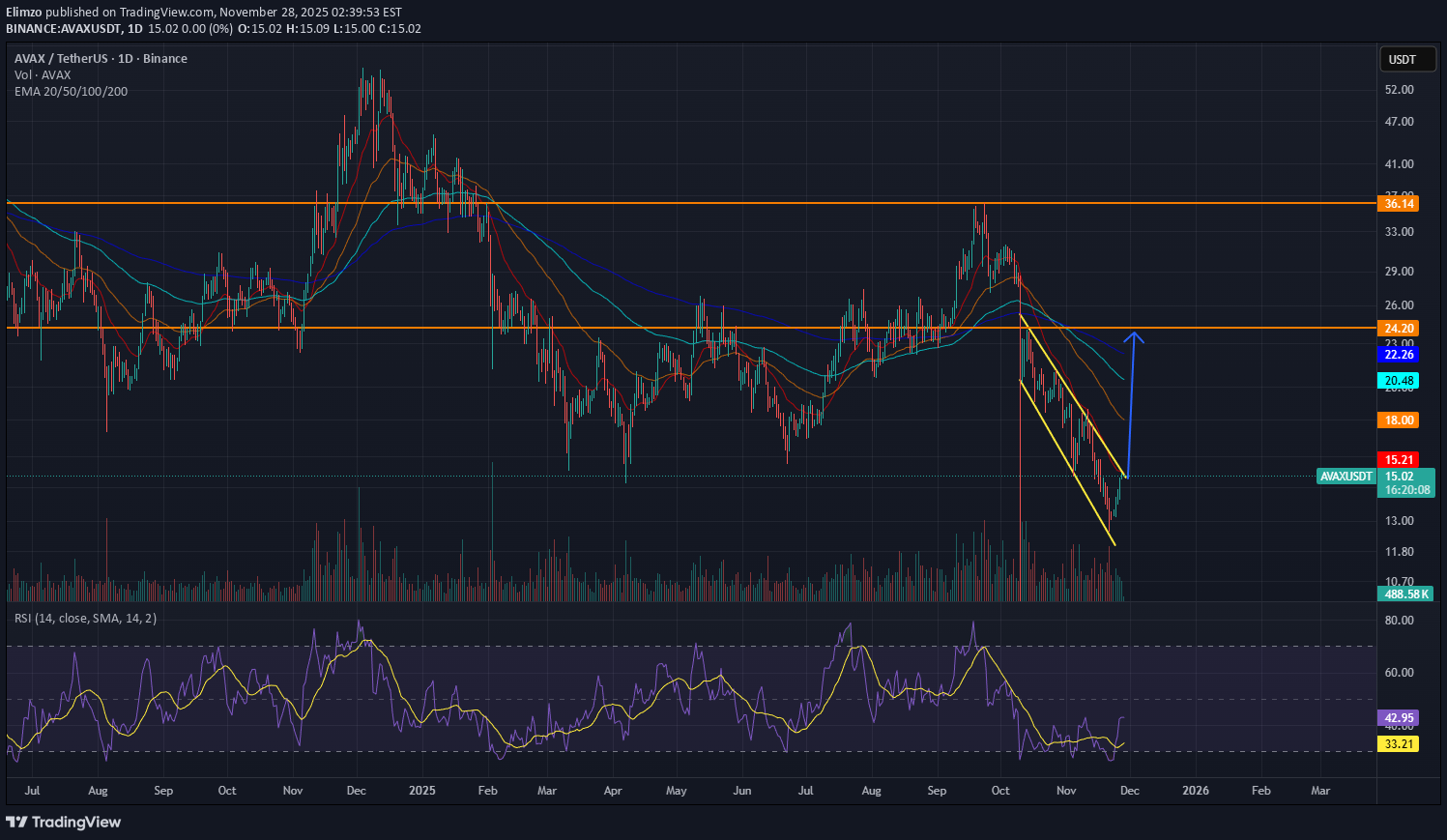Click the cyan 20.48 EMA price label
This screenshot has width=1447, height=840.
tap(1399, 381)
